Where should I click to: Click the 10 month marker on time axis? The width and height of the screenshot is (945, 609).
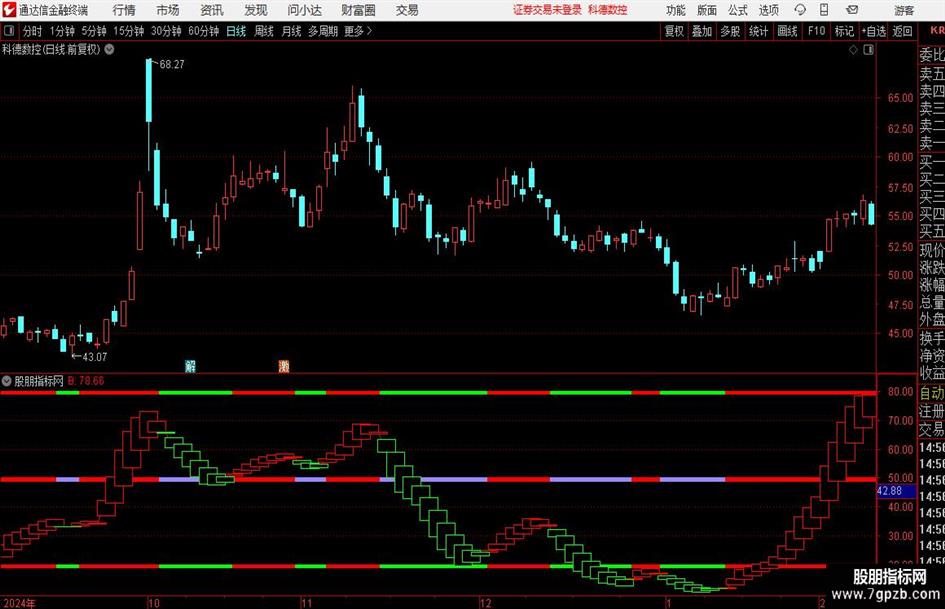154,603
